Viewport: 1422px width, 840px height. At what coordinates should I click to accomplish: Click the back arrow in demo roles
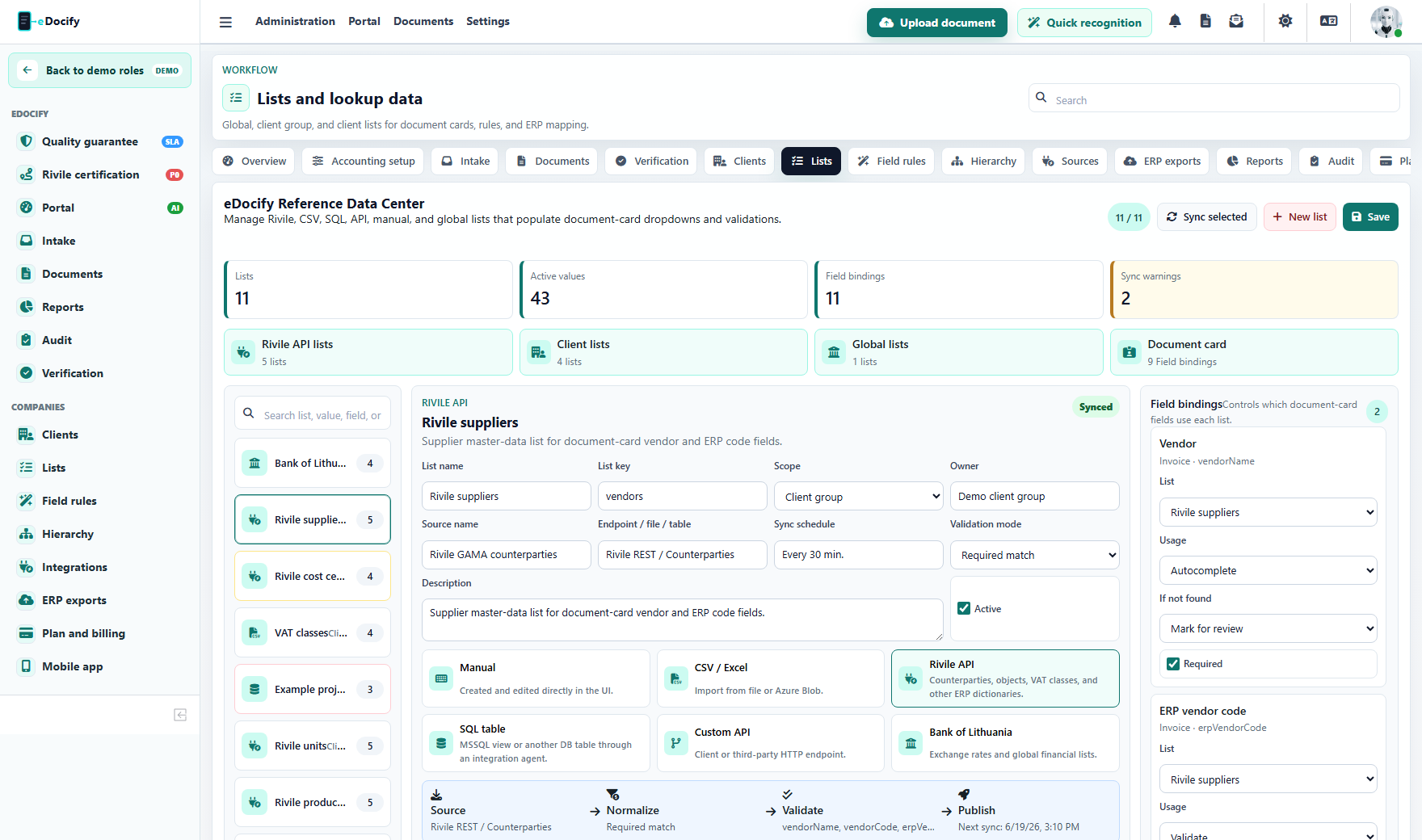click(x=27, y=70)
